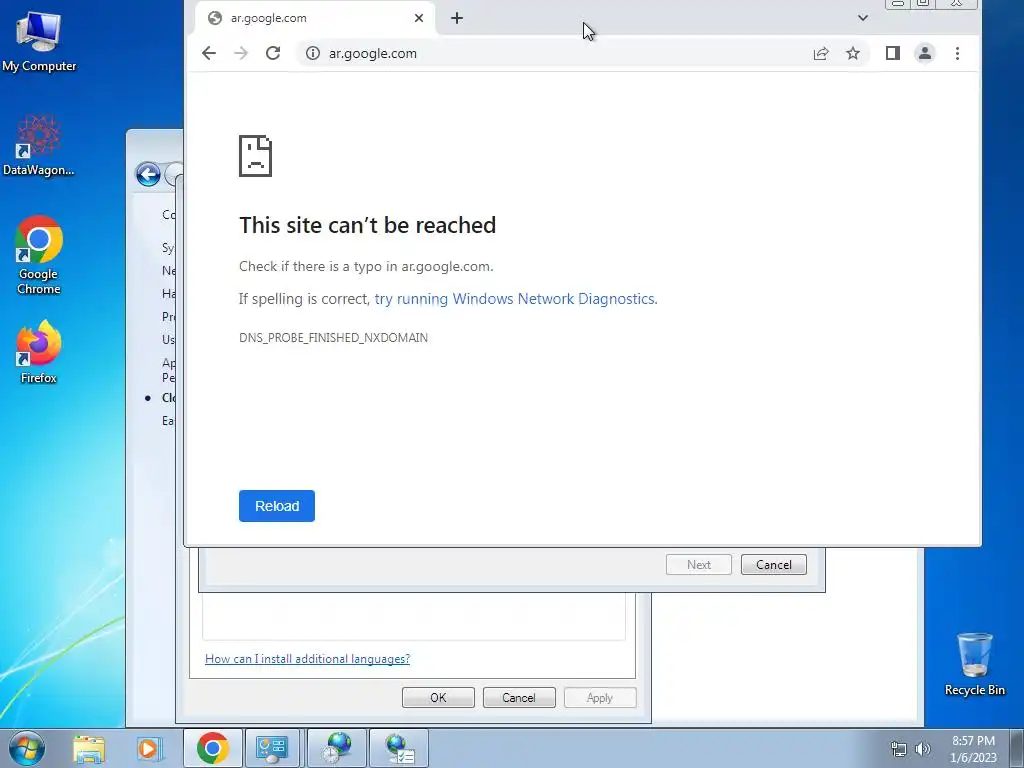Screen dimensions: 1024x768
Task: Open the Recycle Bin
Action: pyautogui.click(x=974, y=665)
